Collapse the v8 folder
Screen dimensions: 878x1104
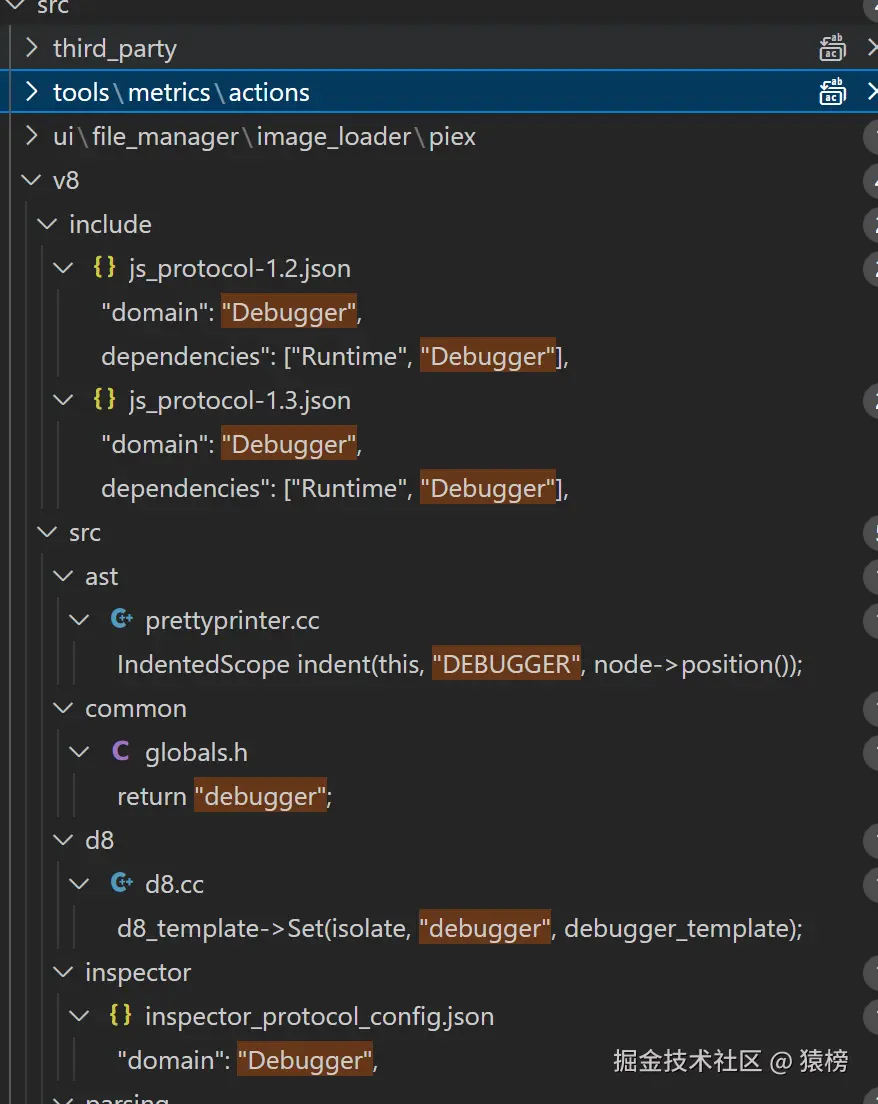[30, 180]
